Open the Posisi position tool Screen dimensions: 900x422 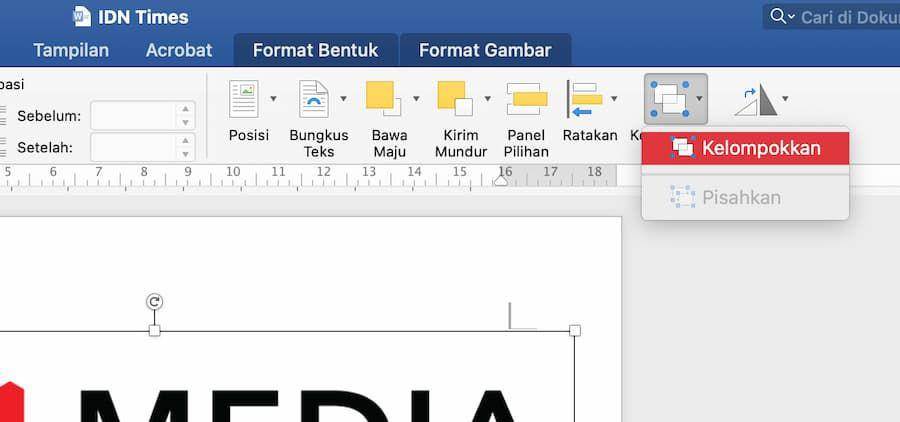point(244,99)
